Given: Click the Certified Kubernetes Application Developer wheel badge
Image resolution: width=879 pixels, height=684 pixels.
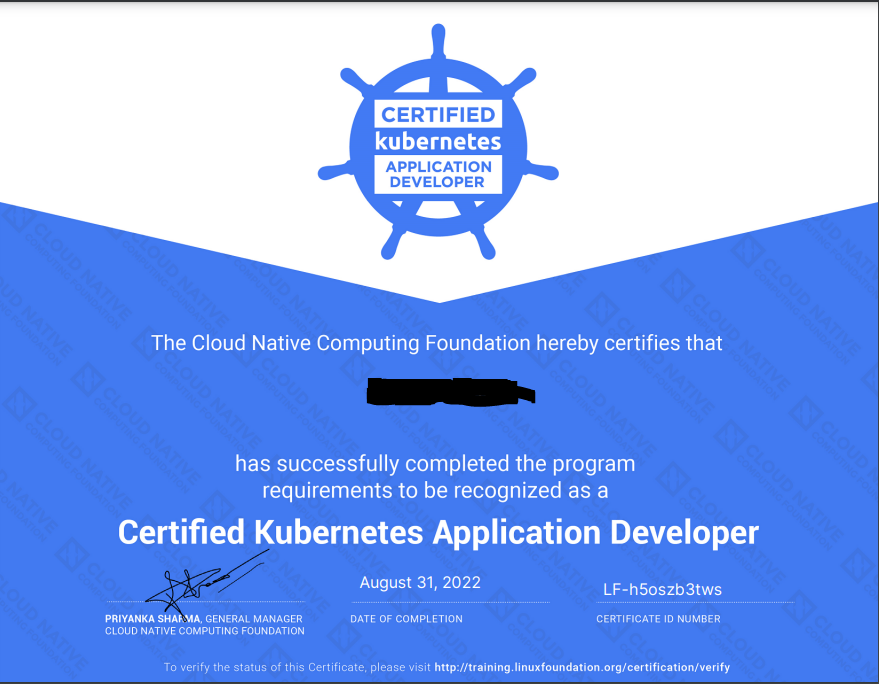Looking at the screenshot, I should 438,142.
